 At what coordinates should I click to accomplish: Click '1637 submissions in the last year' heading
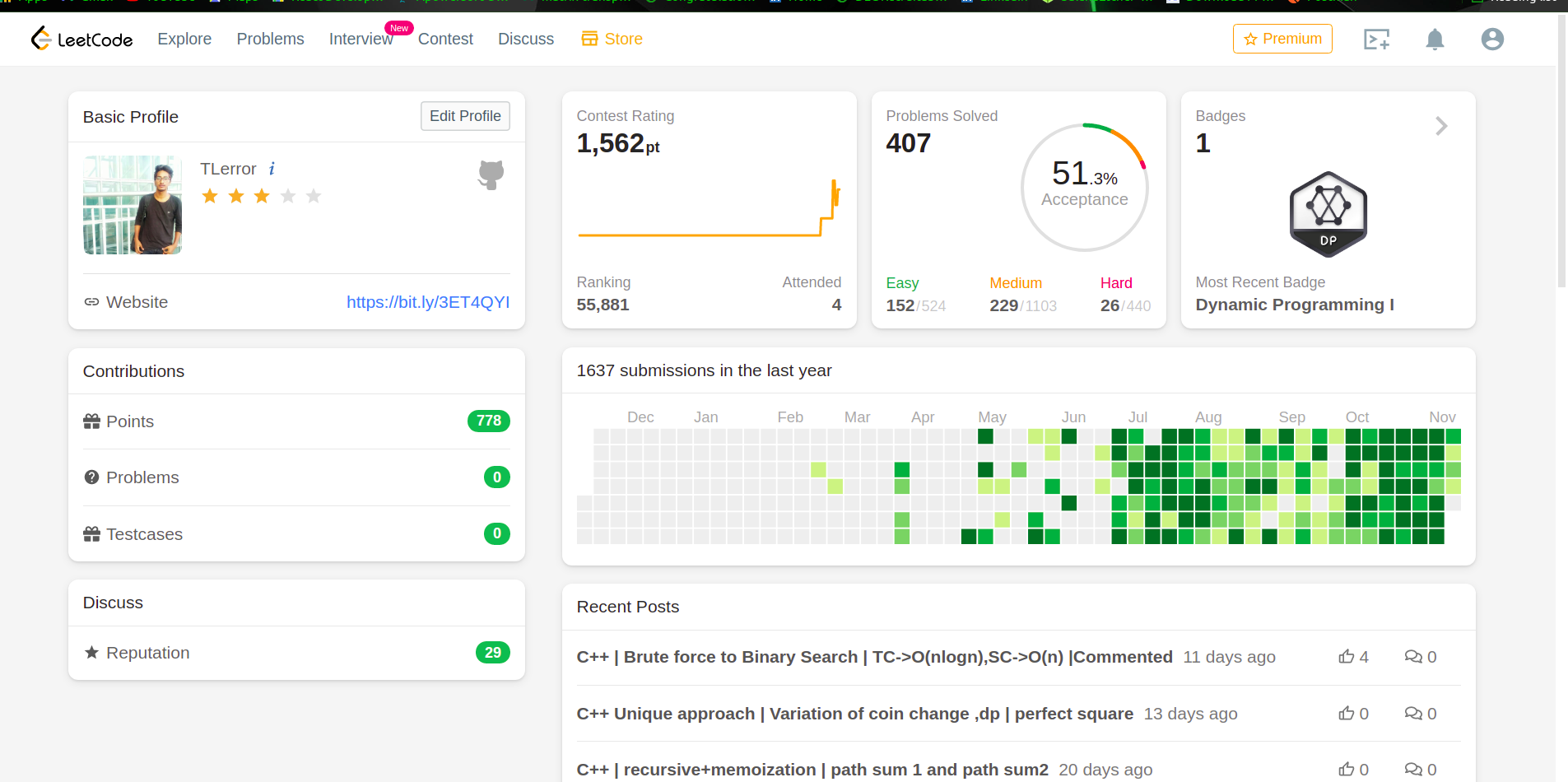(x=704, y=370)
